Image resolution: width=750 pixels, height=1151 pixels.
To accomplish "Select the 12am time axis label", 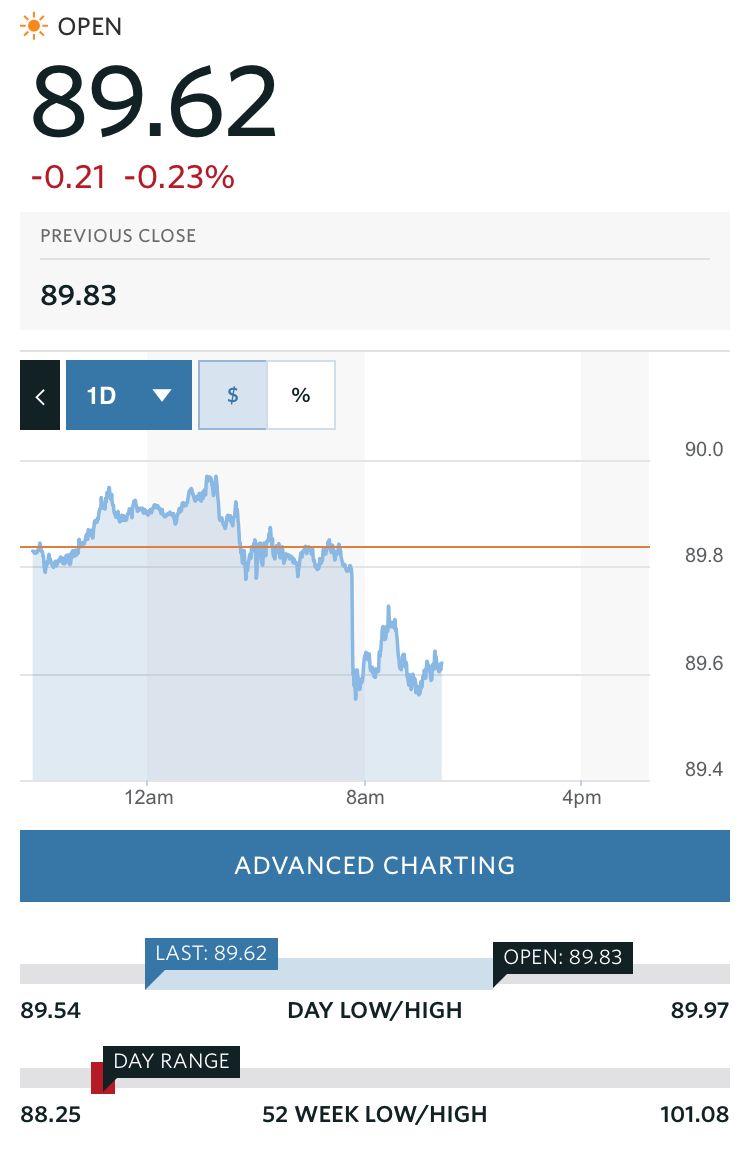I will click(147, 798).
